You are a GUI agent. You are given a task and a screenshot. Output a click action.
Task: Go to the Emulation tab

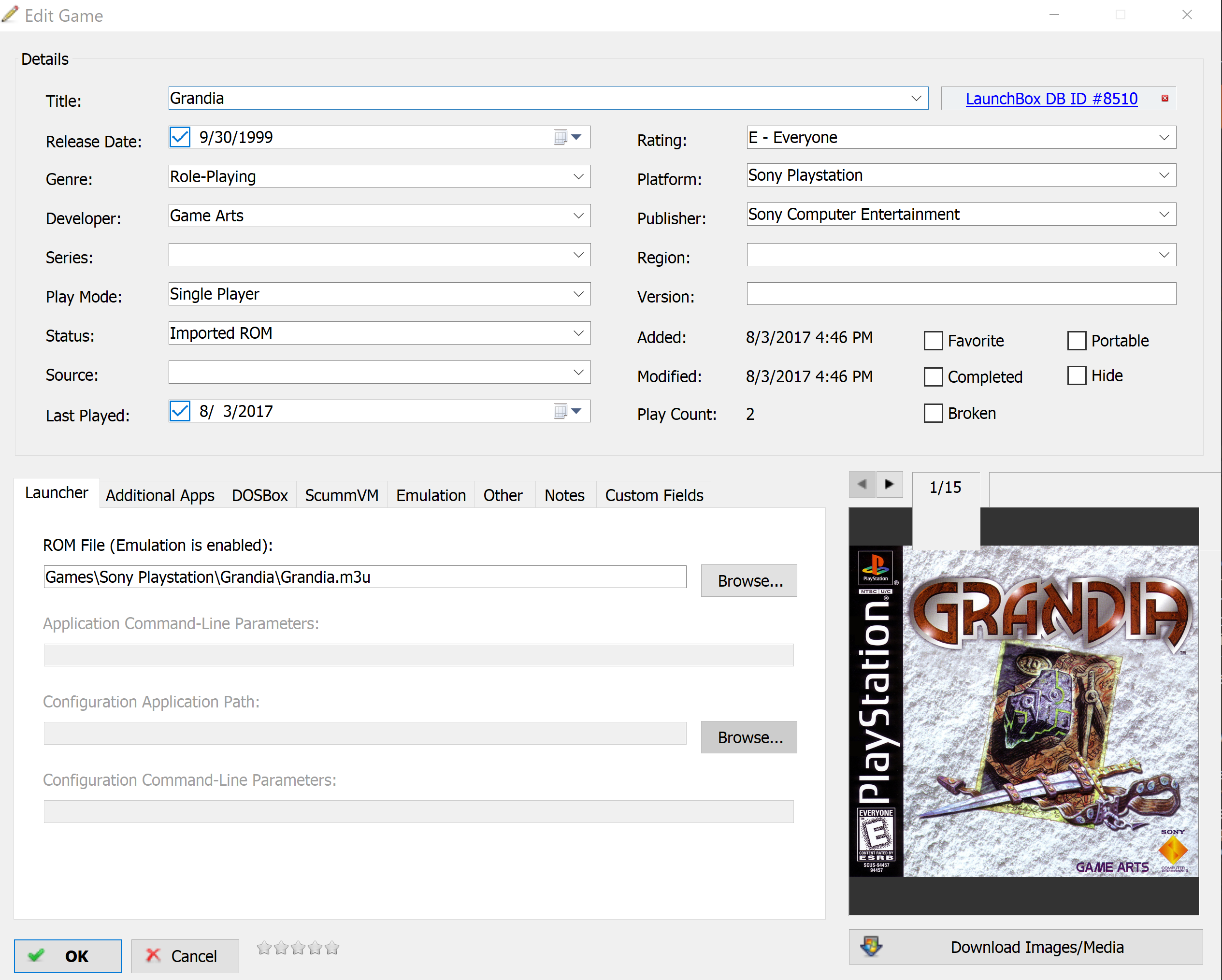[x=431, y=495]
